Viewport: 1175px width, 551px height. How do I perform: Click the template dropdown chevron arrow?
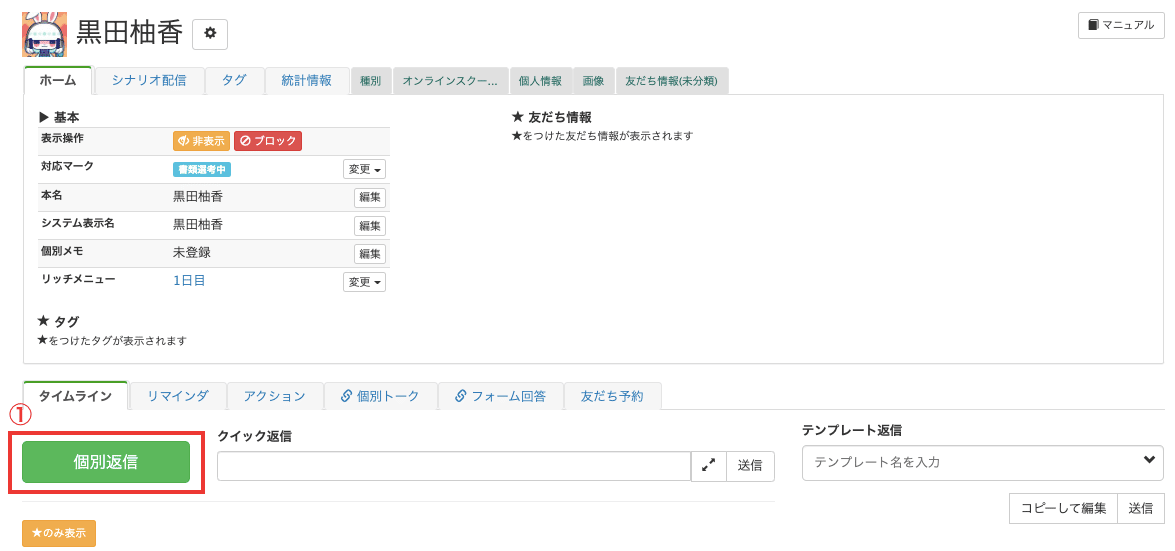pos(1149,461)
